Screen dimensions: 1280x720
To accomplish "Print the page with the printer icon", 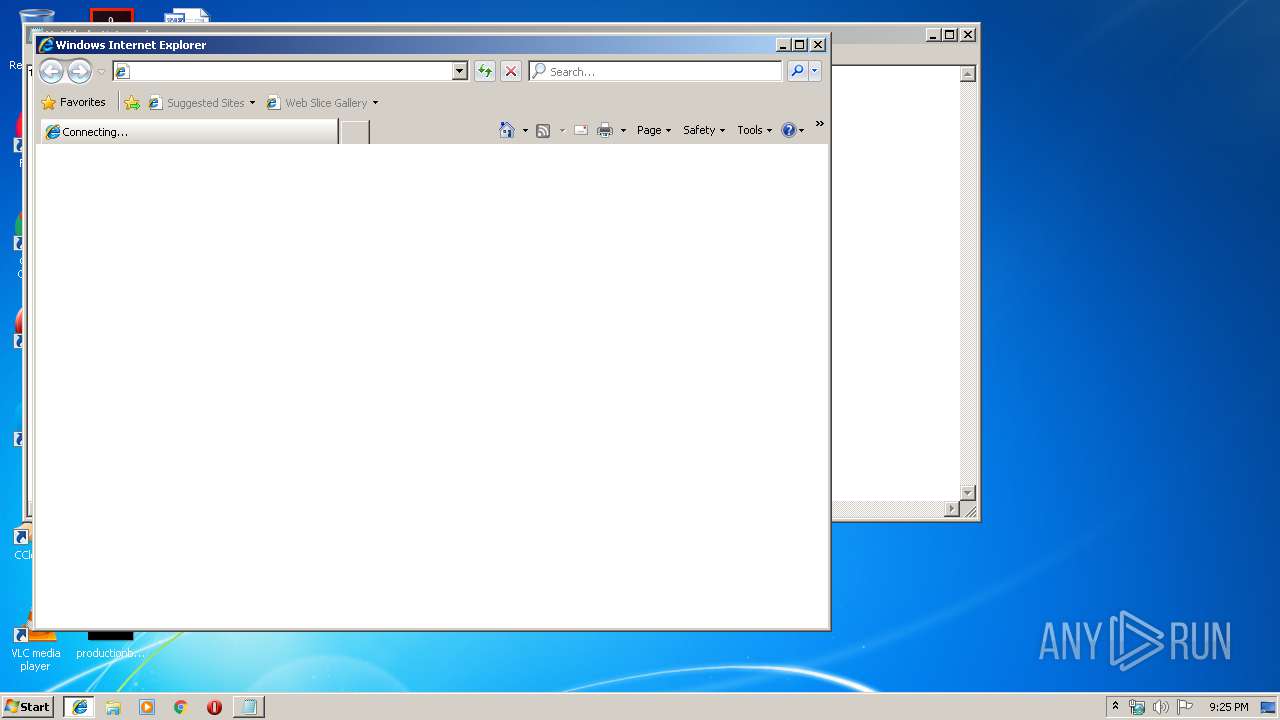I will (x=605, y=130).
